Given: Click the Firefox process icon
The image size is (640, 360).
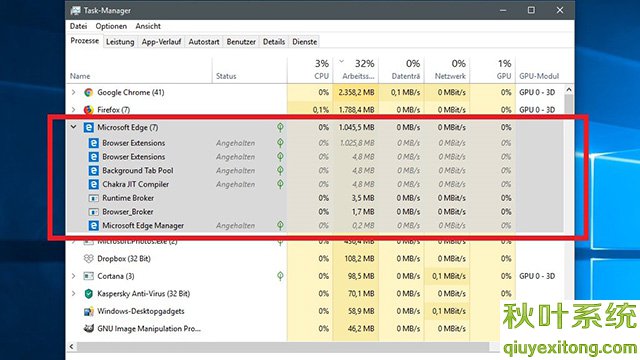Looking at the screenshot, I should click(x=89, y=110).
